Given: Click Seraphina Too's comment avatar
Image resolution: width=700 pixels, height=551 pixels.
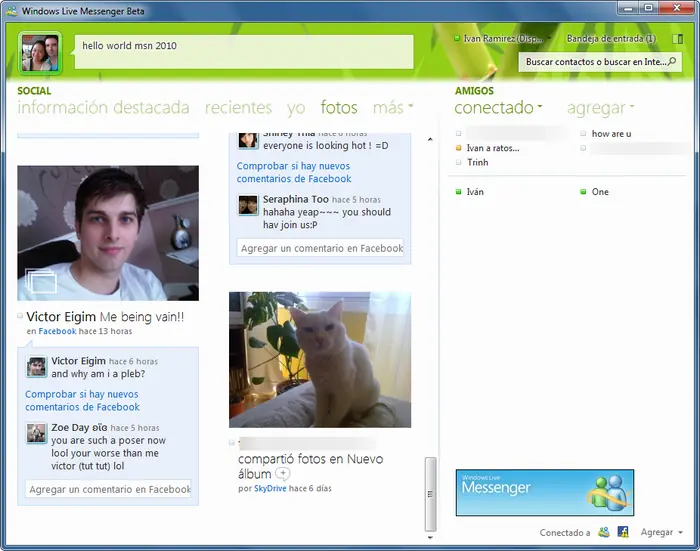Looking at the screenshot, I should (248, 205).
